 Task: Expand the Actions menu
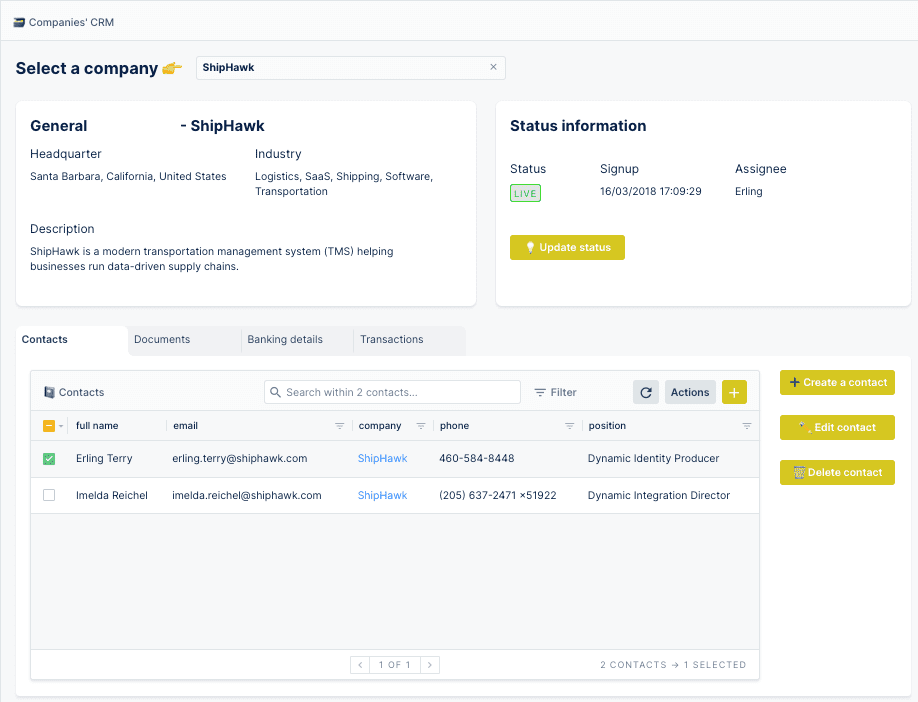(x=690, y=392)
